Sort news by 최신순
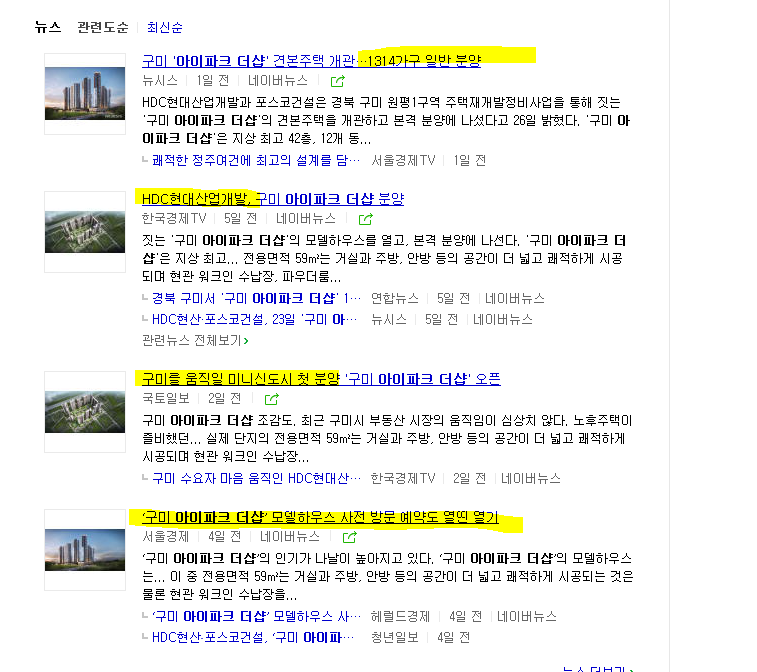757x672 pixels. tap(165, 28)
